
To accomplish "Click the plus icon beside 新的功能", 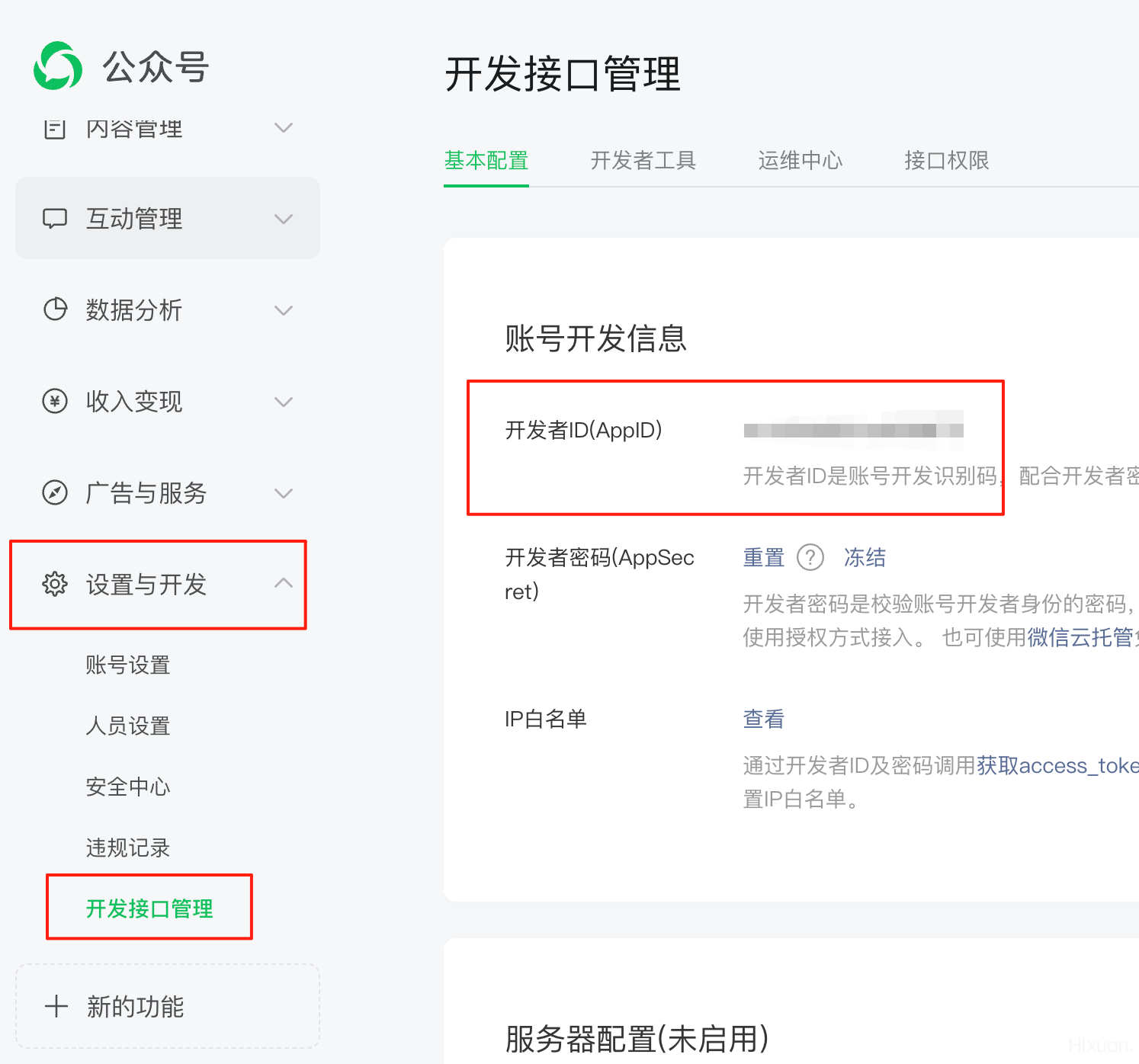I will coord(56,1006).
